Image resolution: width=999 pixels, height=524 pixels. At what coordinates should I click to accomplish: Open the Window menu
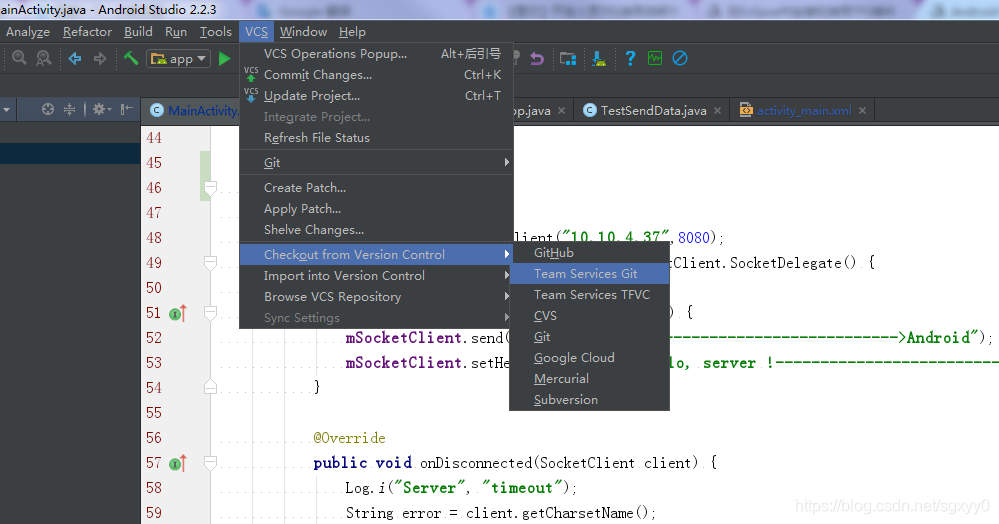(303, 32)
